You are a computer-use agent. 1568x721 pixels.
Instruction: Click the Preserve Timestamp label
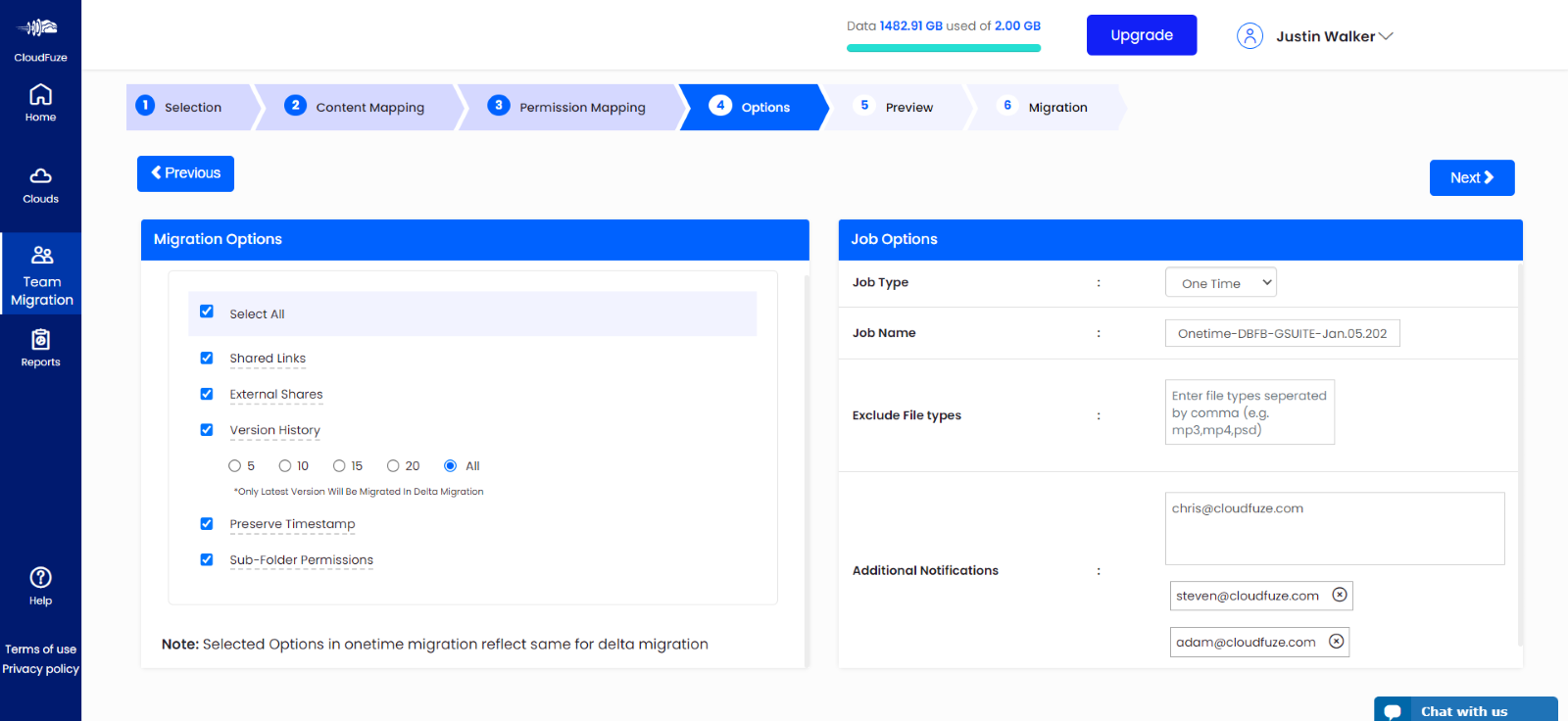click(292, 524)
